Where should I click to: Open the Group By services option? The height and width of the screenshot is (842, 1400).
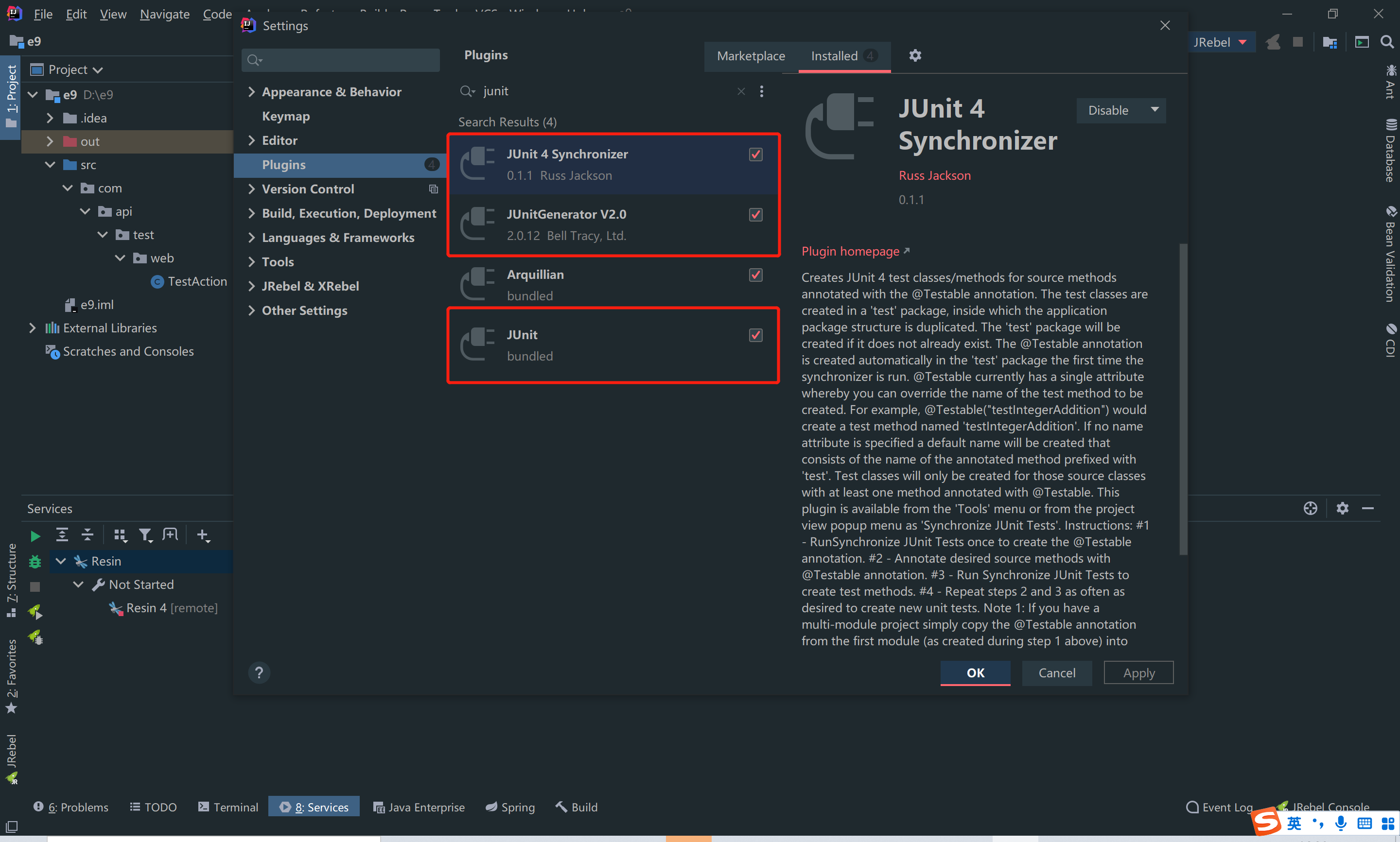point(120,535)
